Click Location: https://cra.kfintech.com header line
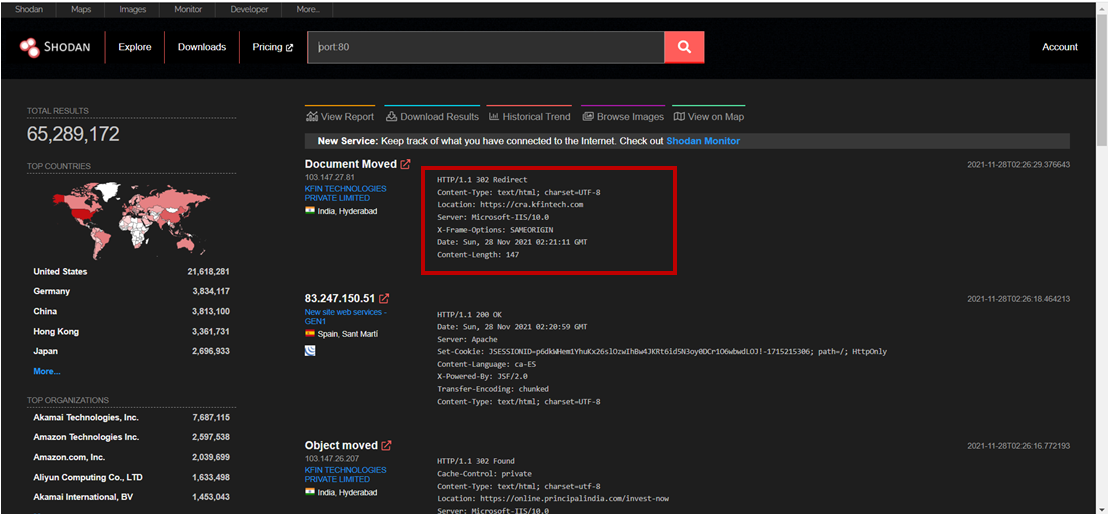 coord(510,204)
